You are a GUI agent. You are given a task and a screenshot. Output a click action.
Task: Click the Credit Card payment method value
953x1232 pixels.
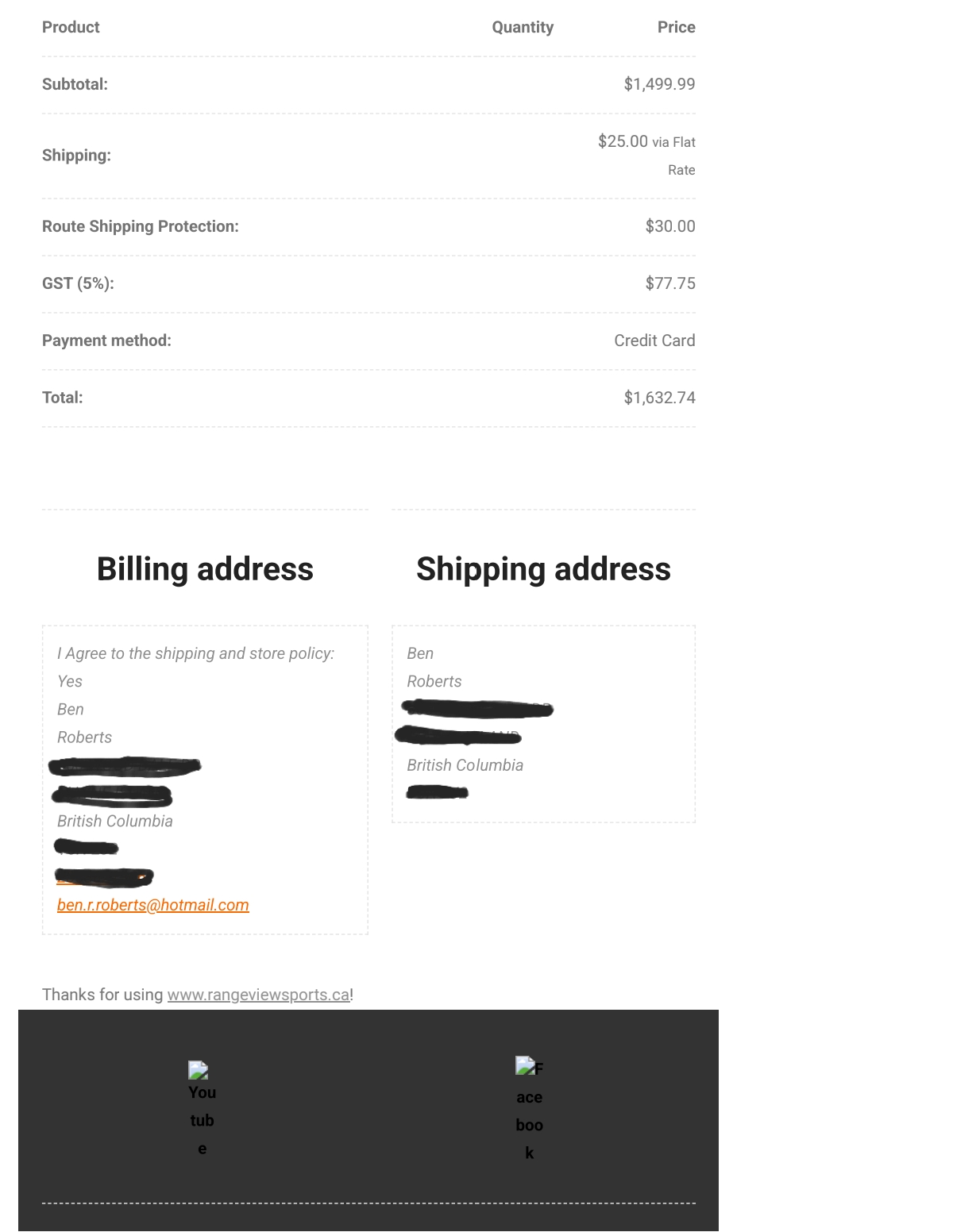coord(654,341)
